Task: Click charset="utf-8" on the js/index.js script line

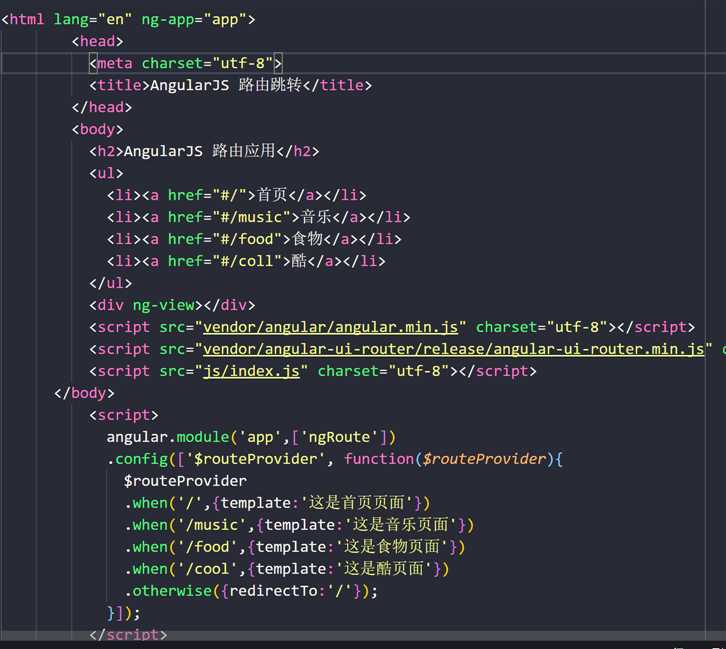Action: coord(384,372)
